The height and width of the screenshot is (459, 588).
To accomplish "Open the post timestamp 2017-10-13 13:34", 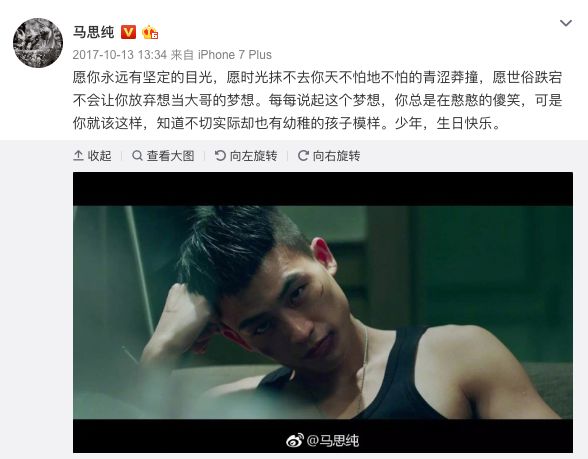I will click(120, 55).
